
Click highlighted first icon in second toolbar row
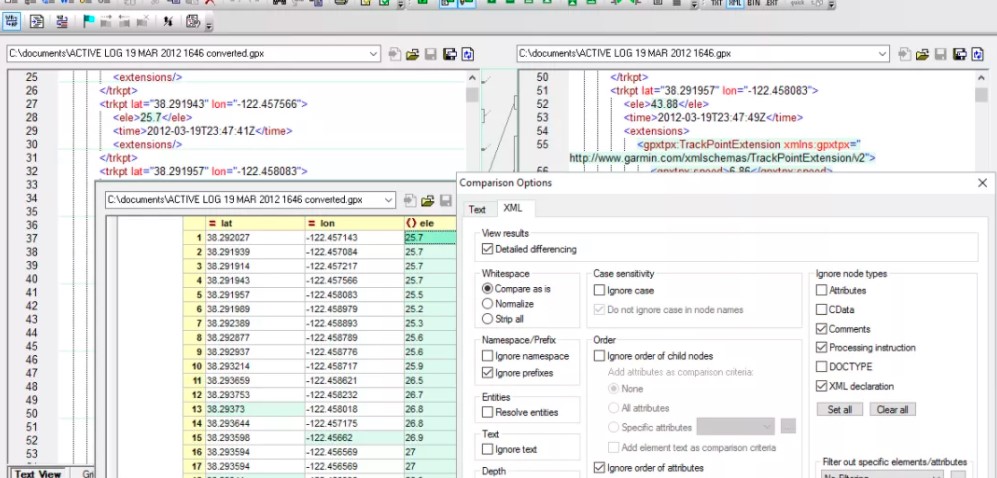point(11,22)
